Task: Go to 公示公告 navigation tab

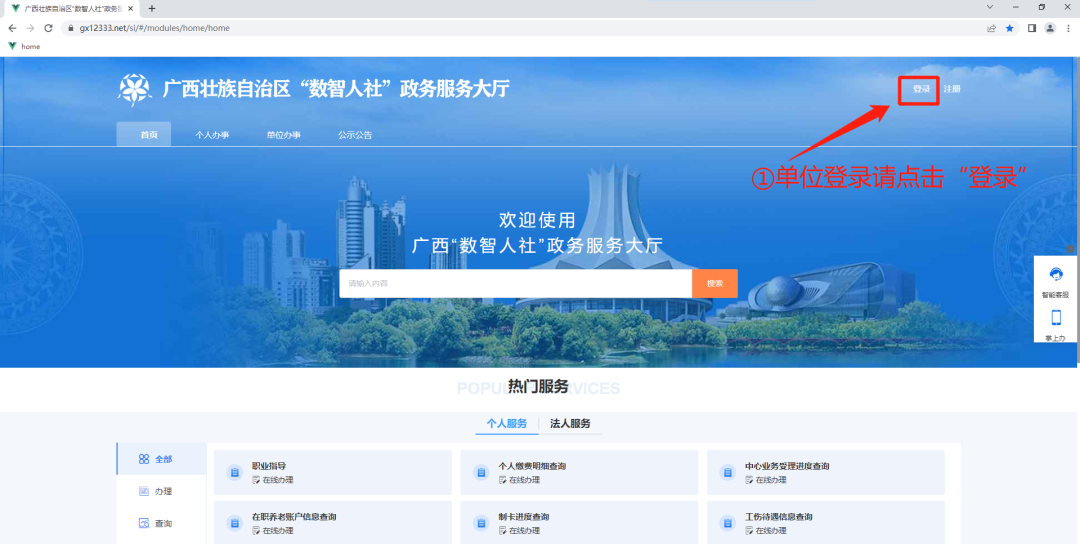Action: pos(355,135)
